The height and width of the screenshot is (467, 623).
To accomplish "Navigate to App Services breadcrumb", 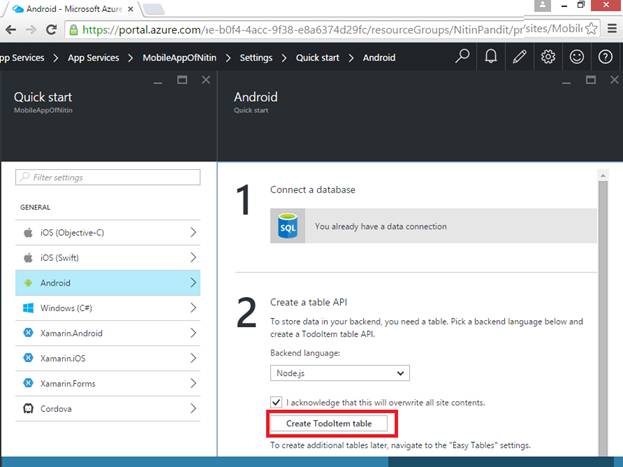I will [x=93, y=58].
